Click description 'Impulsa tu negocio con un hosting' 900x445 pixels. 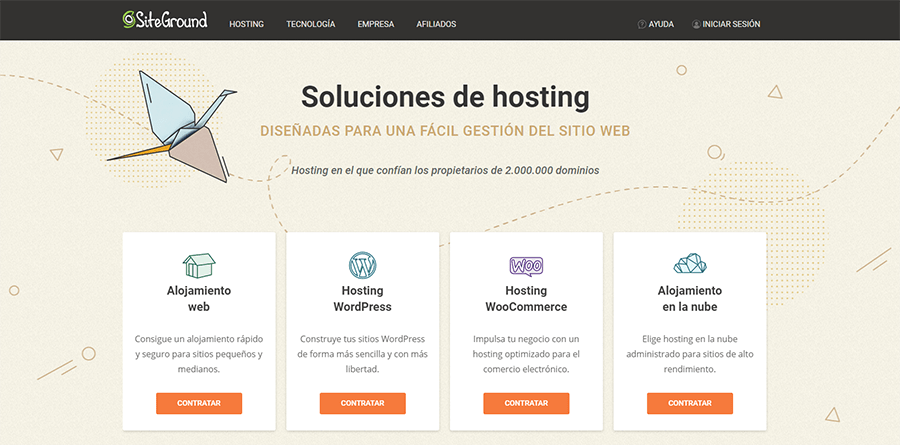pyautogui.click(x=526, y=354)
